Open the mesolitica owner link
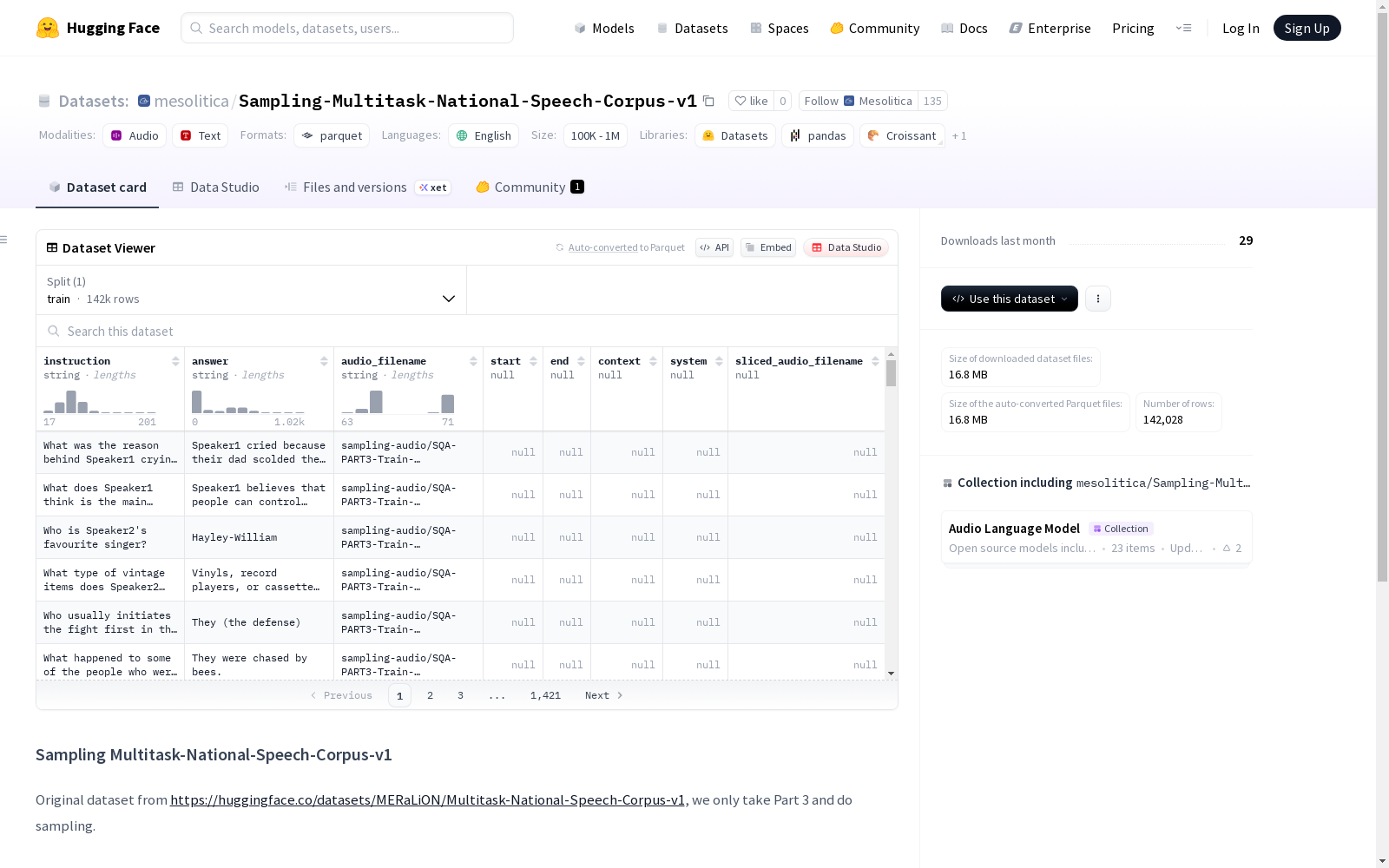The image size is (1389, 868). click(192, 101)
